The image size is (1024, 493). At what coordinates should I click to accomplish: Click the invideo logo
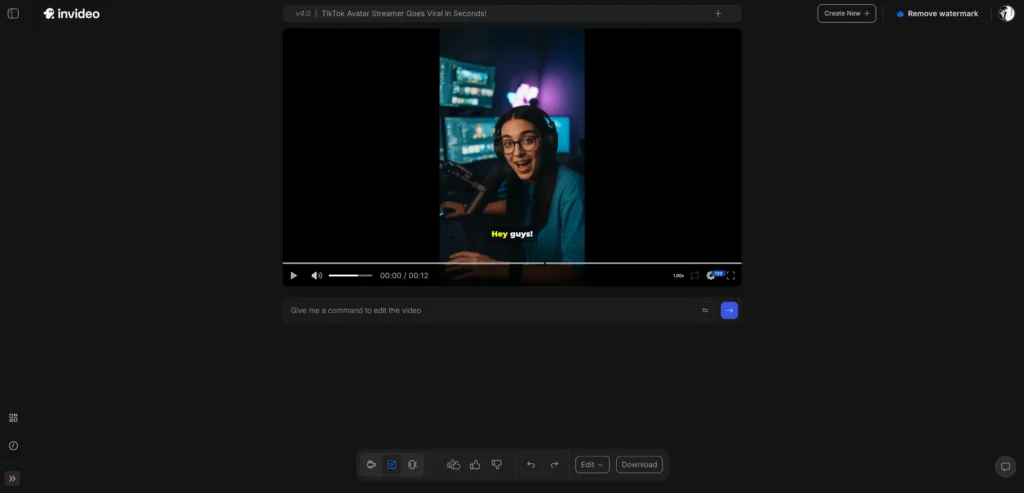click(x=71, y=13)
